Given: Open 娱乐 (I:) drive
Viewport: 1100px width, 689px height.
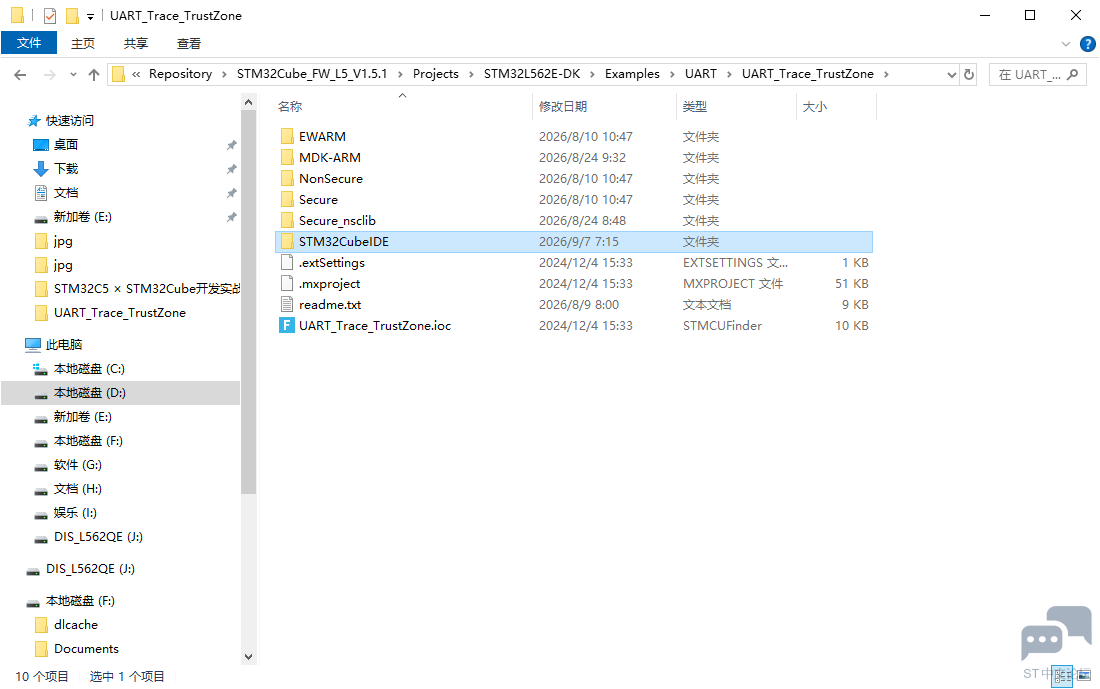Looking at the screenshot, I should [x=75, y=513].
